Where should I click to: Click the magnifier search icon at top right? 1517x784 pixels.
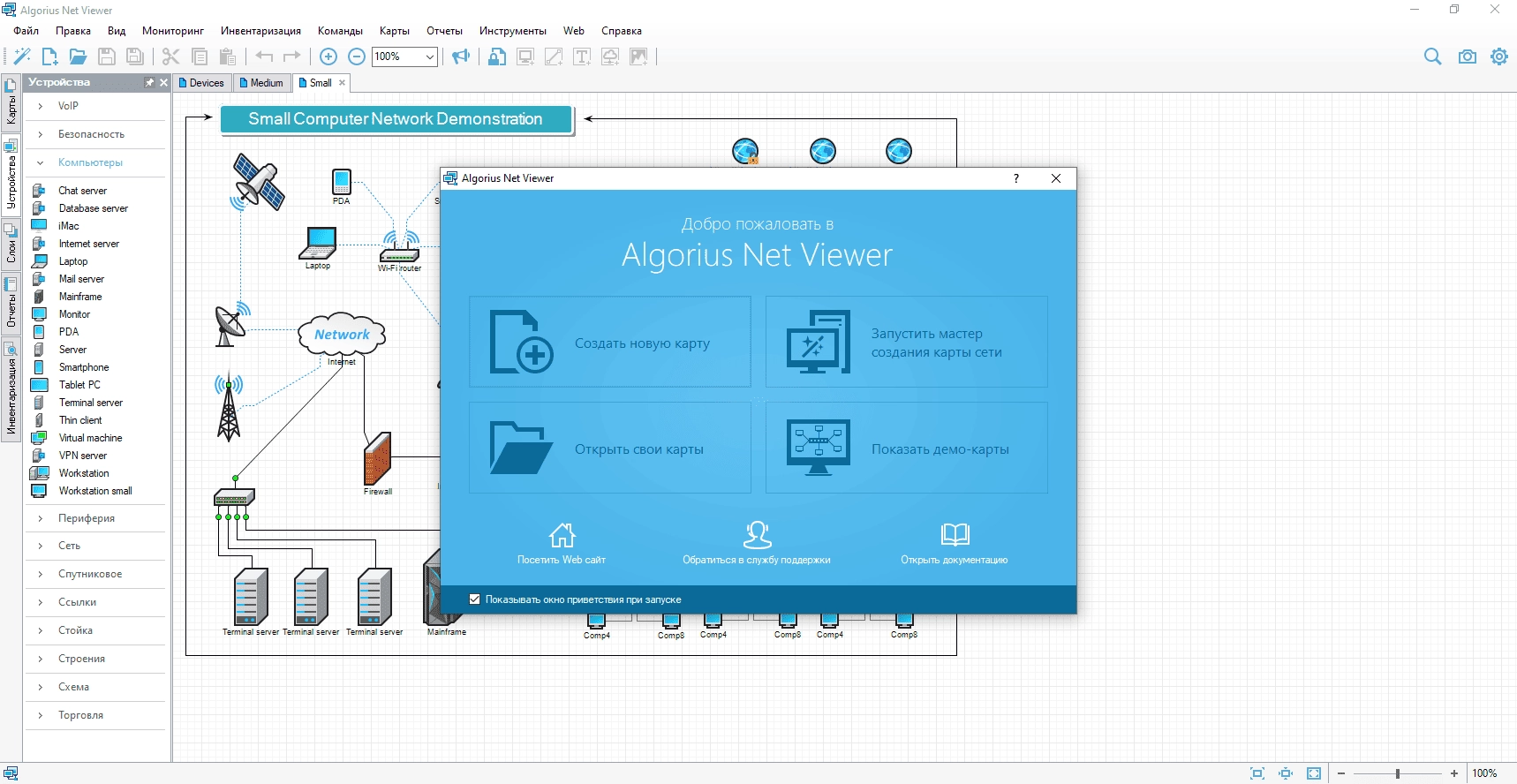coord(1433,57)
